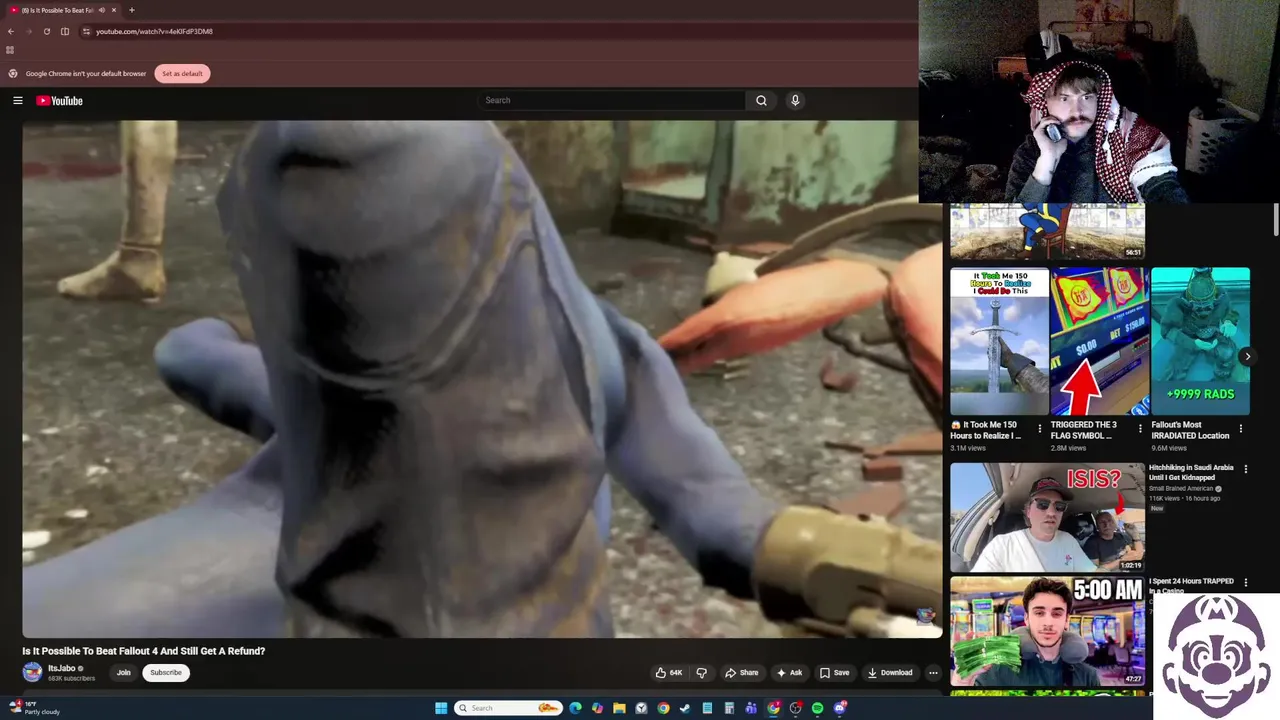Open a new browser tab
This screenshot has height=720, width=1280.
pos(131,10)
